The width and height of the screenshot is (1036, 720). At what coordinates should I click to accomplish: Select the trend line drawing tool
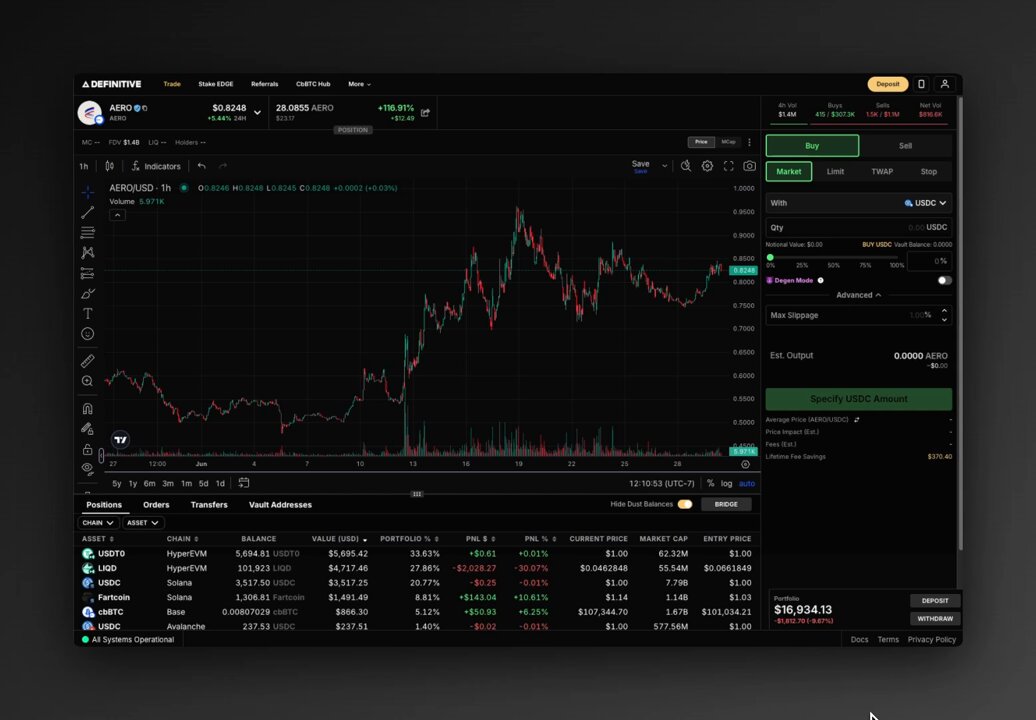tap(87, 213)
